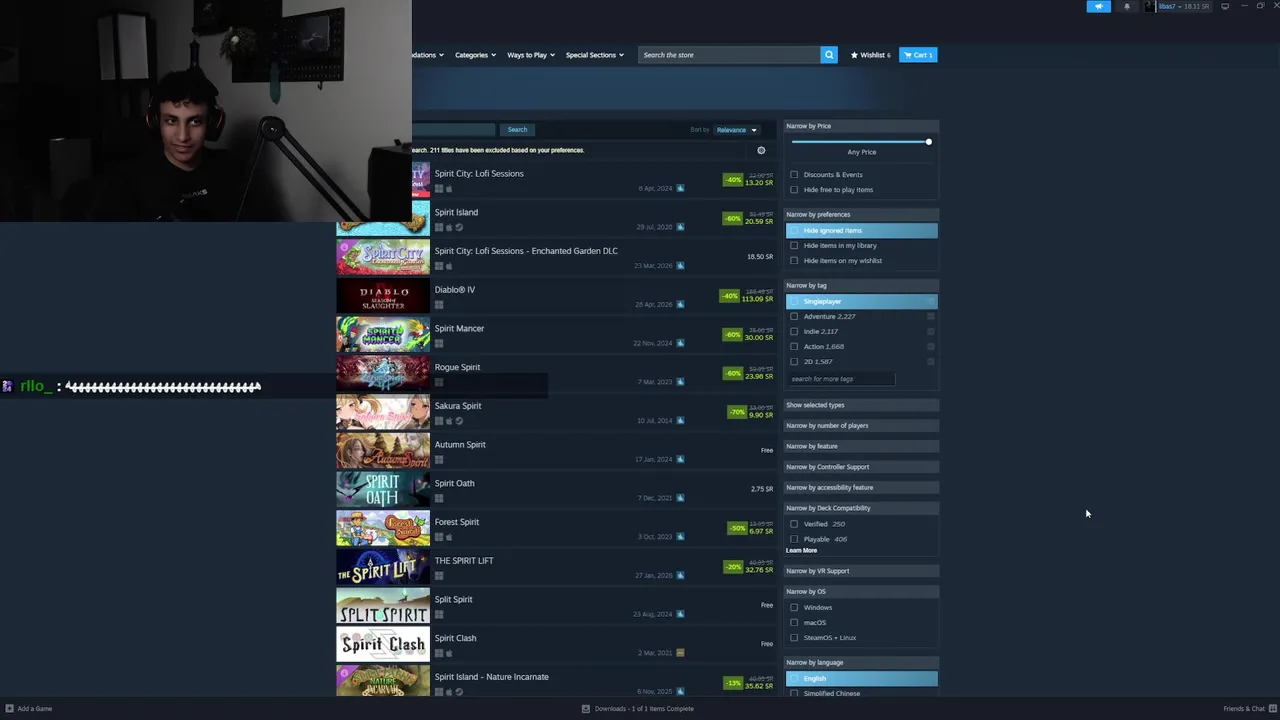1280x720 pixels.
Task: Switch to Big Picture mode icon
Action: click(x=1225, y=6)
